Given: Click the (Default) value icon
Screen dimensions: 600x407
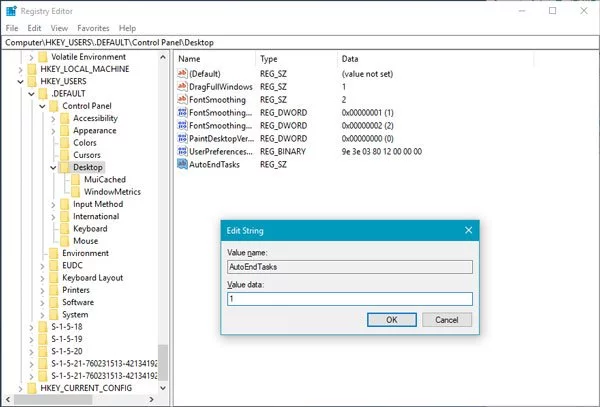Looking at the screenshot, I should click(182, 73).
